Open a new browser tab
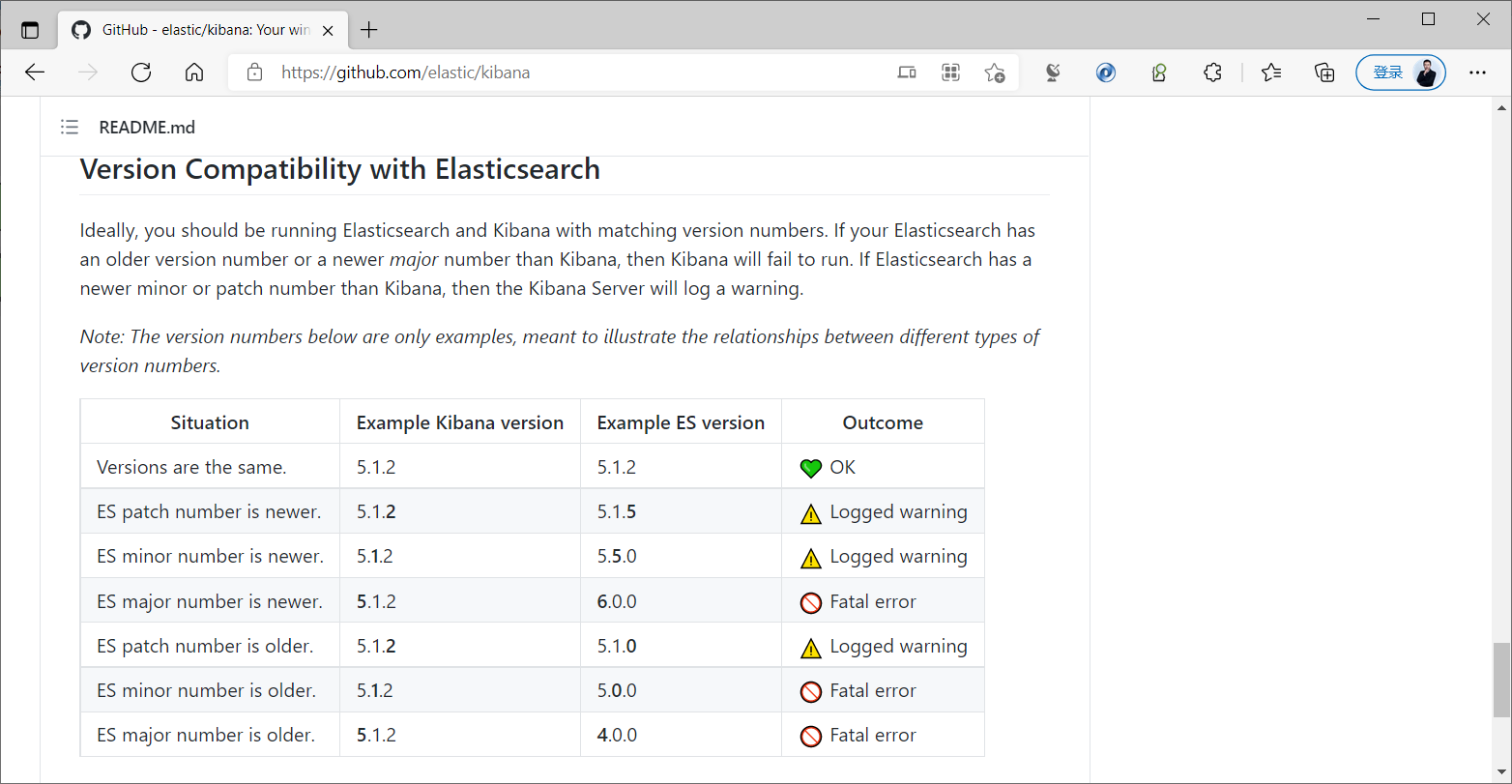Viewport: 1512px width, 784px height. (x=368, y=30)
